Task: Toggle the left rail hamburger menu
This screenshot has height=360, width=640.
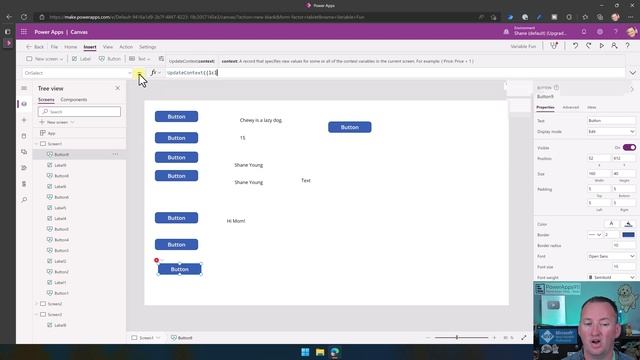Action: click(24, 88)
